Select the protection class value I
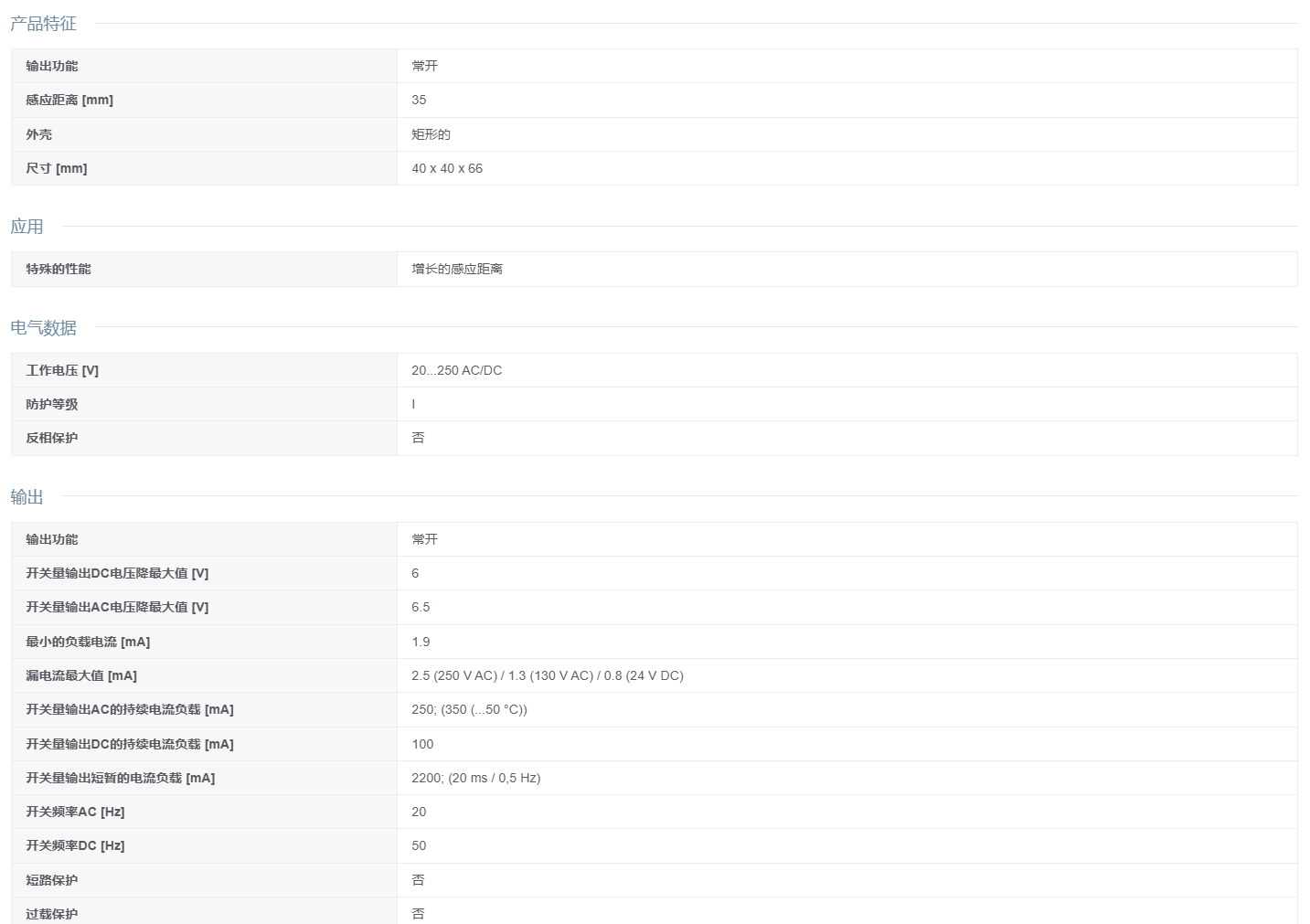The image size is (1310, 924). click(x=413, y=404)
